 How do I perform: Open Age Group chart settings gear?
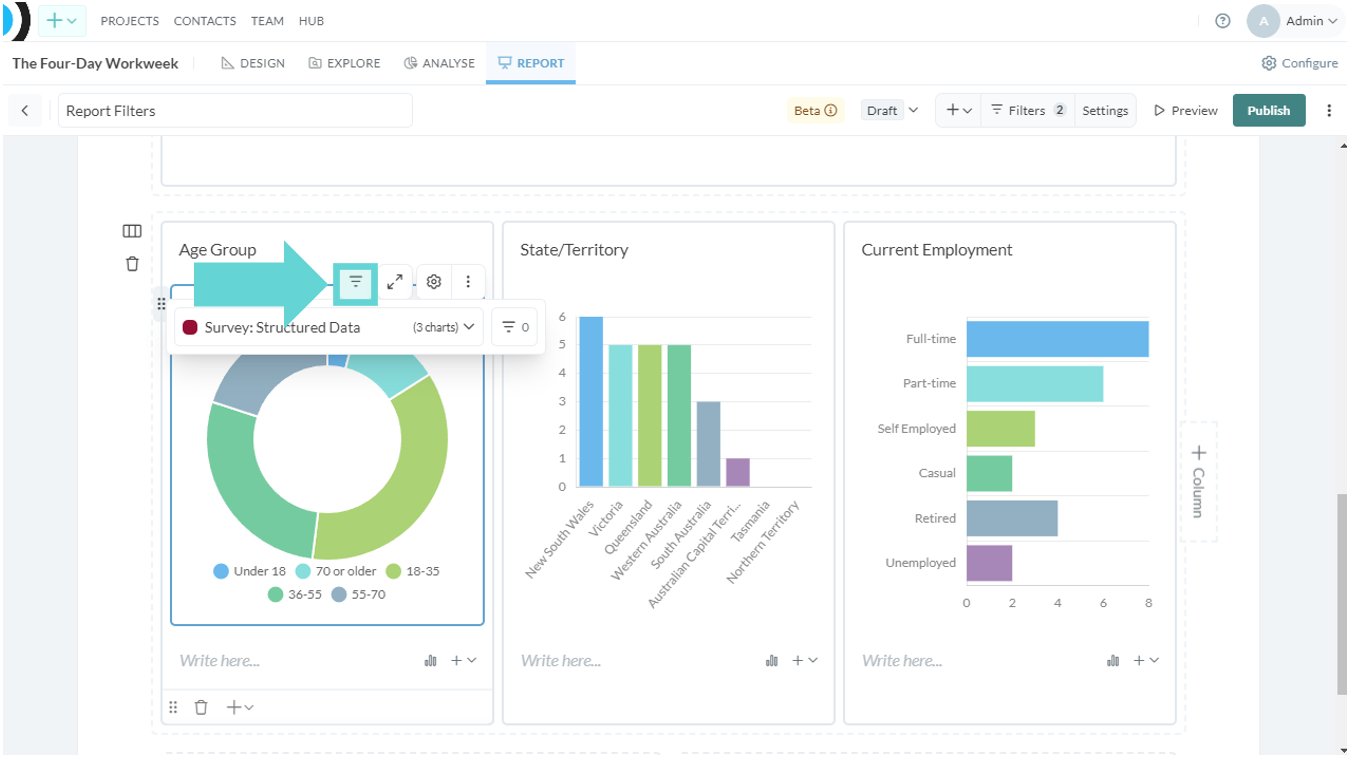click(x=434, y=282)
